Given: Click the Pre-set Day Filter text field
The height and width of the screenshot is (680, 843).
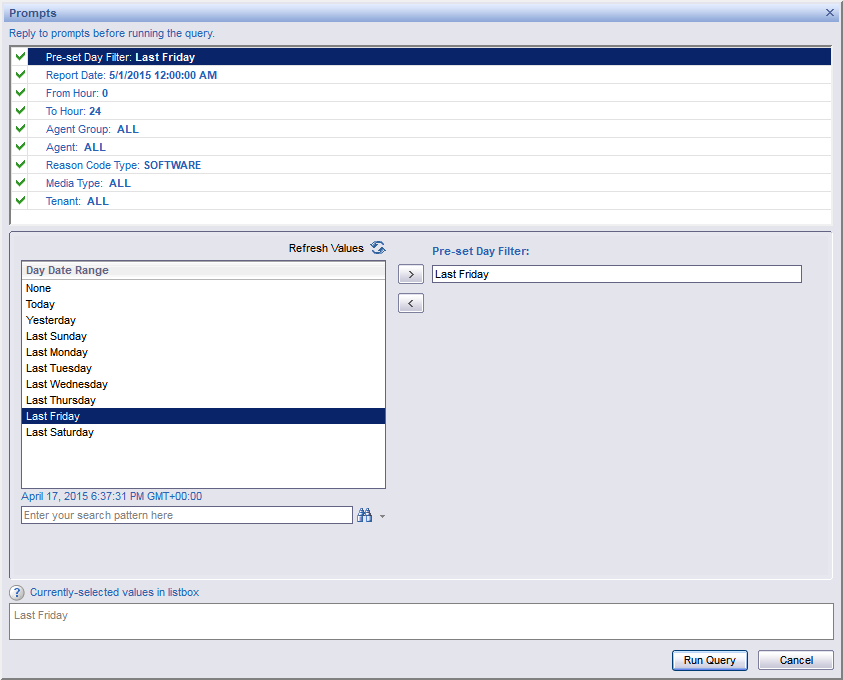Looking at the screenshot, I should 616,274.
